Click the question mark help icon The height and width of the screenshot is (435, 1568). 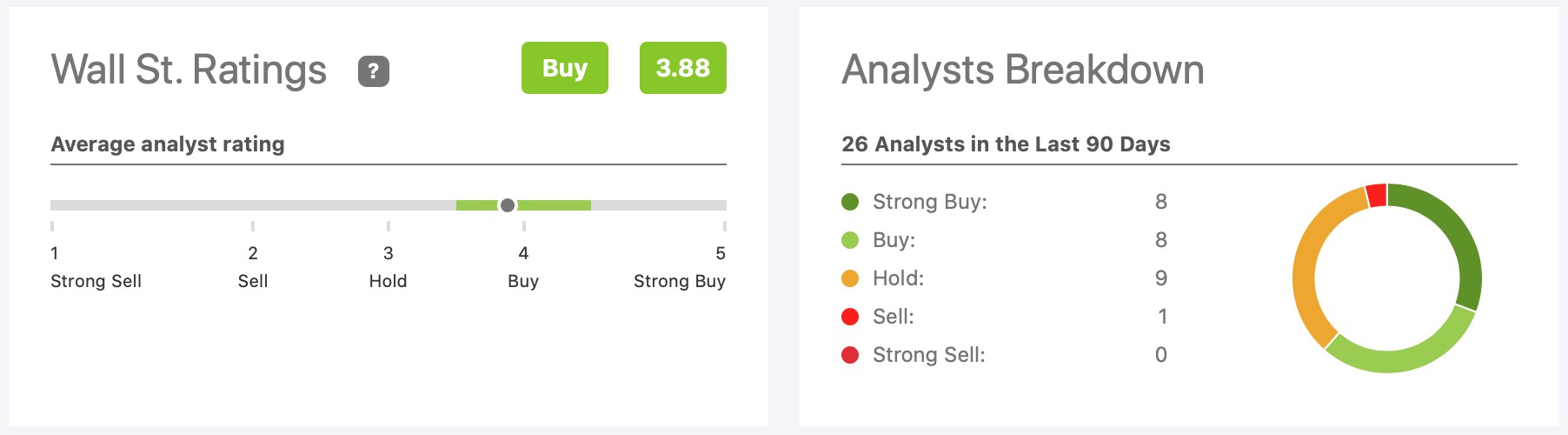(x=374, y=70)
